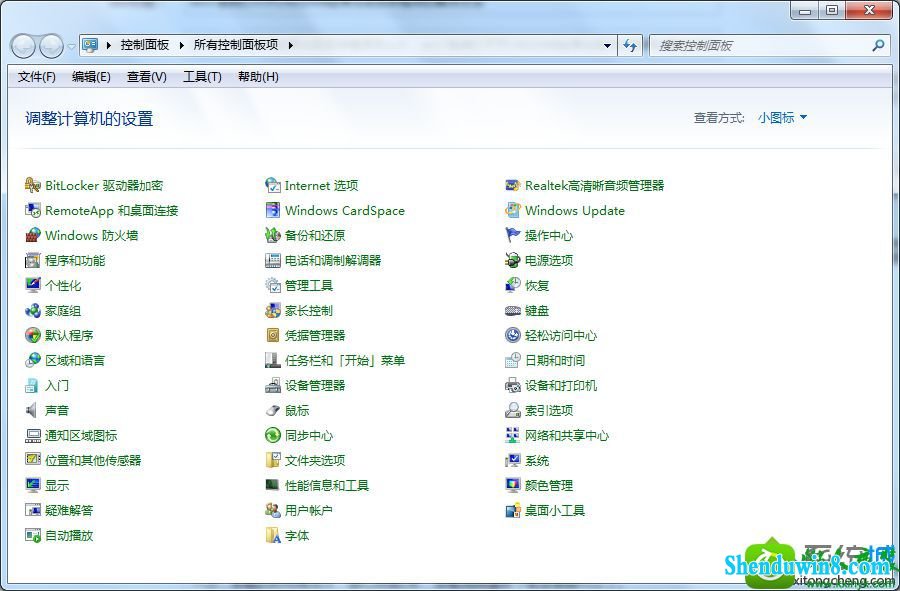Expand the address bar history dropdown arrow

[x=607, y=45]
